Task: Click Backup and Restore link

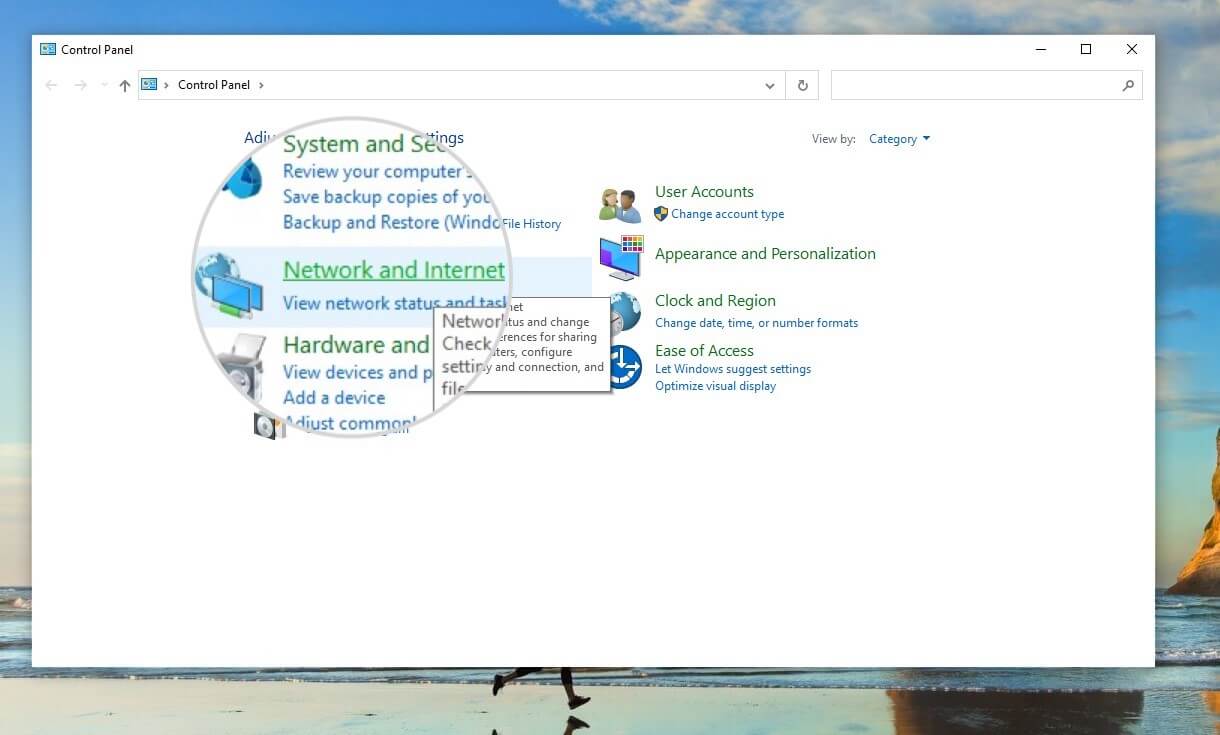Action: [x=391, y=222]
